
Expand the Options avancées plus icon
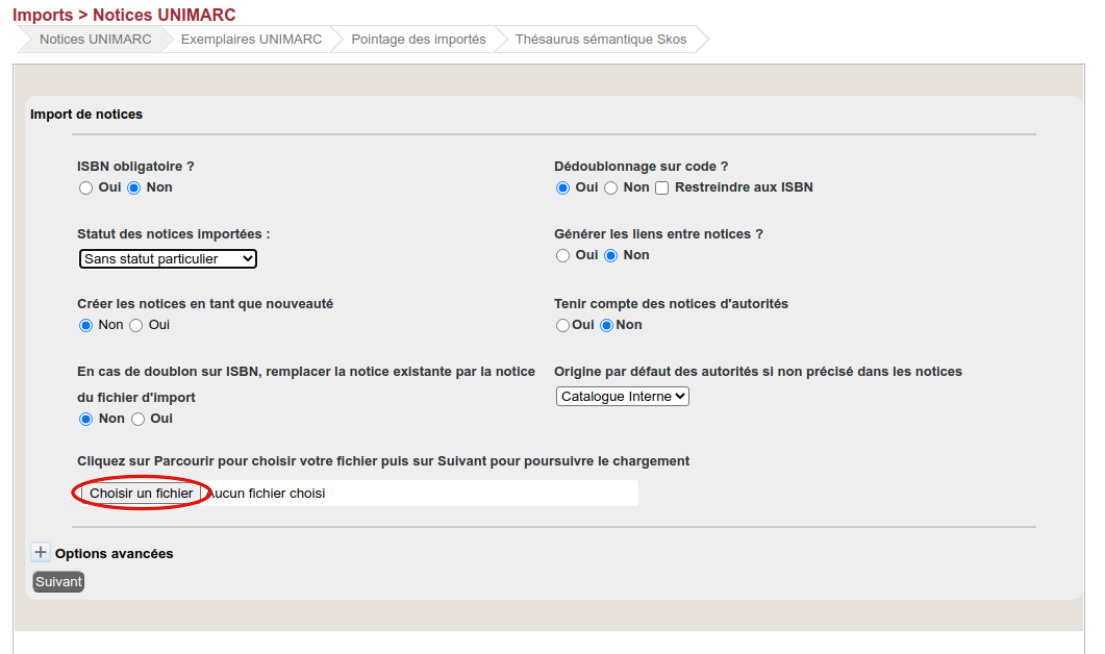click(41, 552)
